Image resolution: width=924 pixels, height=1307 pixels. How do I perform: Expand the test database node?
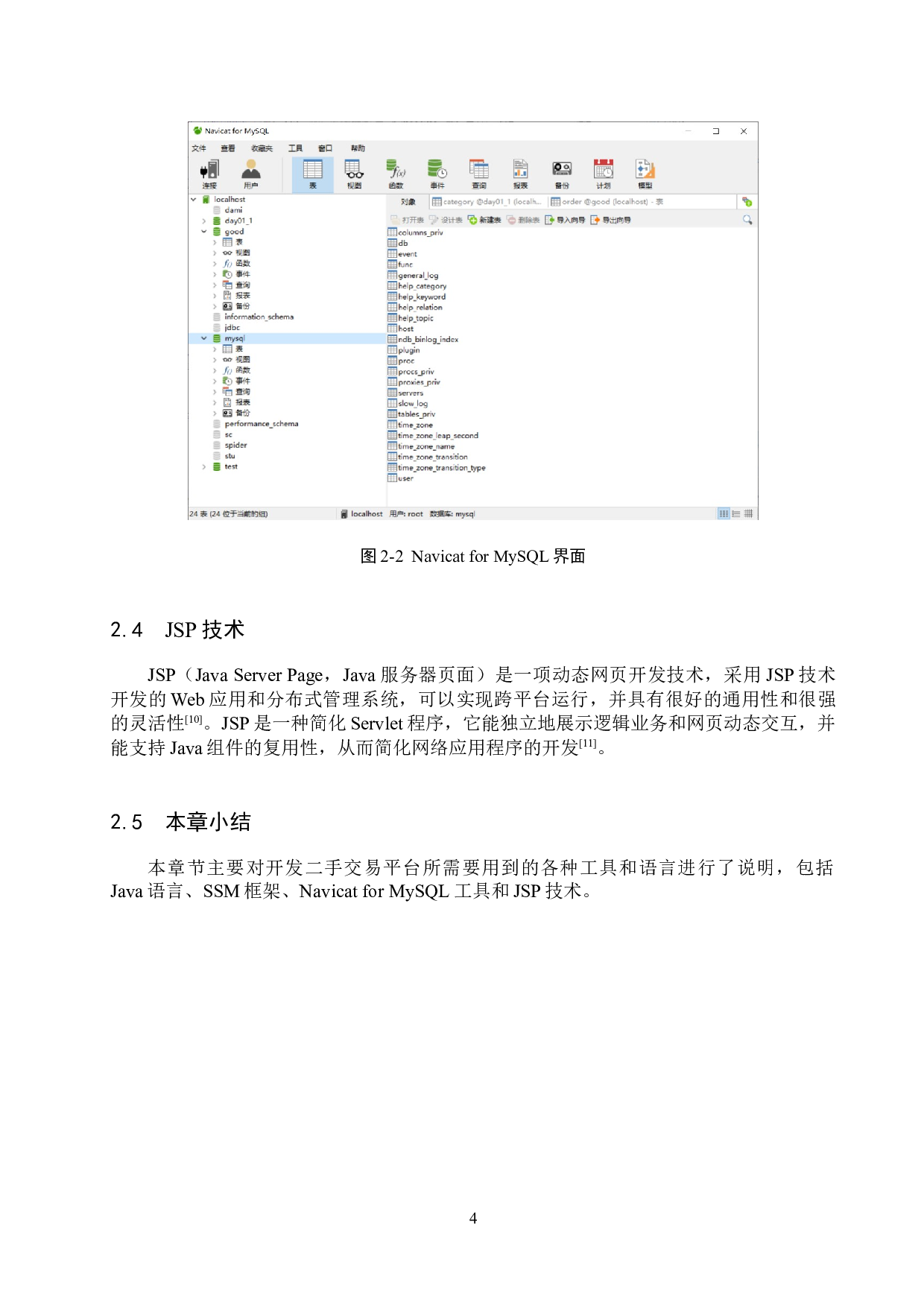tap(204, 467)
